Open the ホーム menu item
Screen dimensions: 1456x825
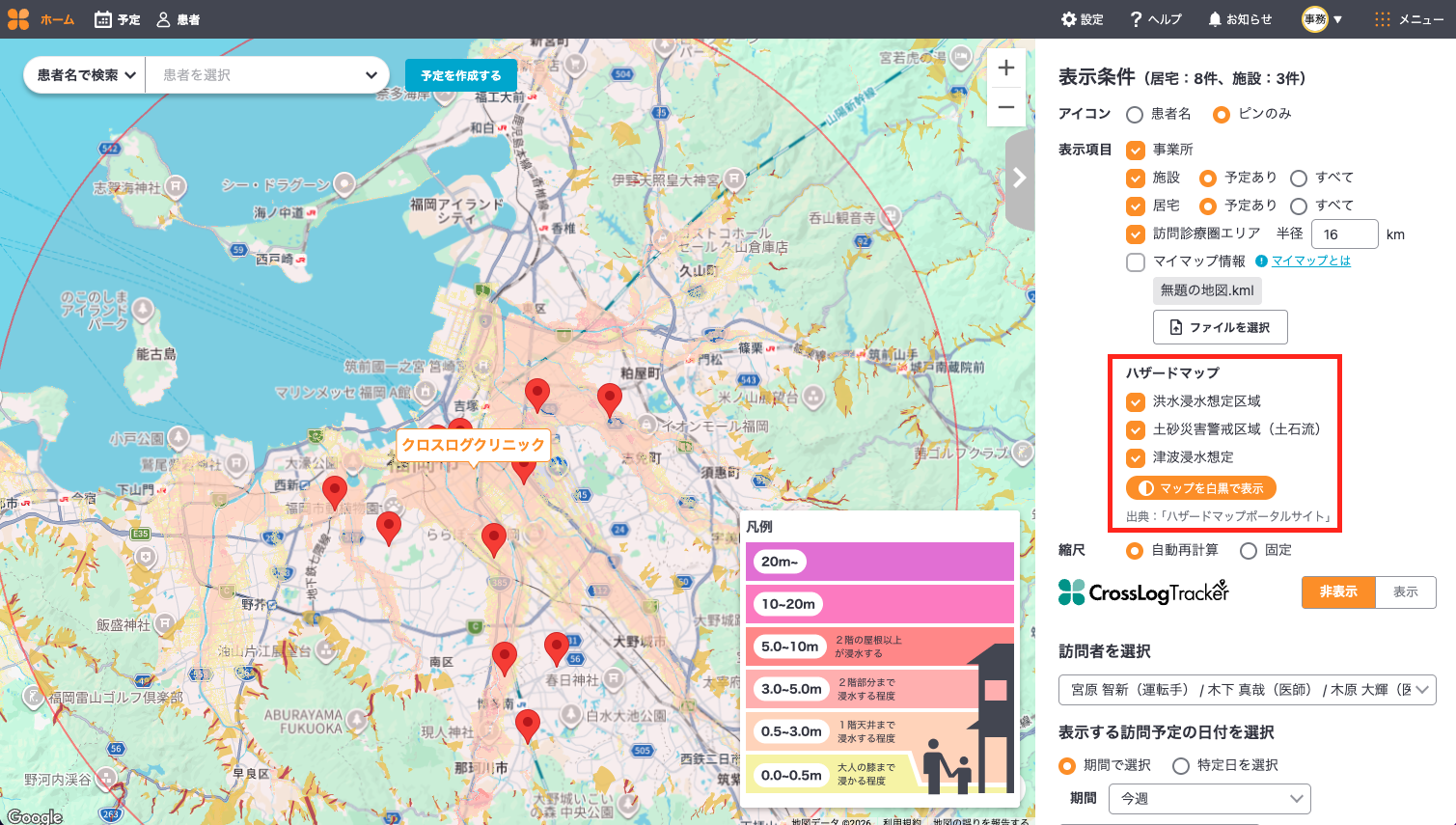point(58,20)
